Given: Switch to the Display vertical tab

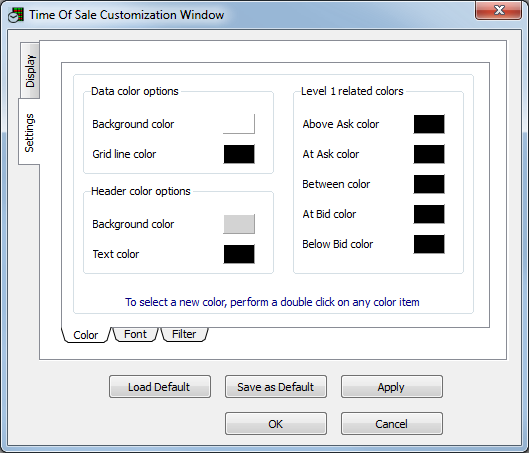Looking at the screenshot, I should pos(30,70).
